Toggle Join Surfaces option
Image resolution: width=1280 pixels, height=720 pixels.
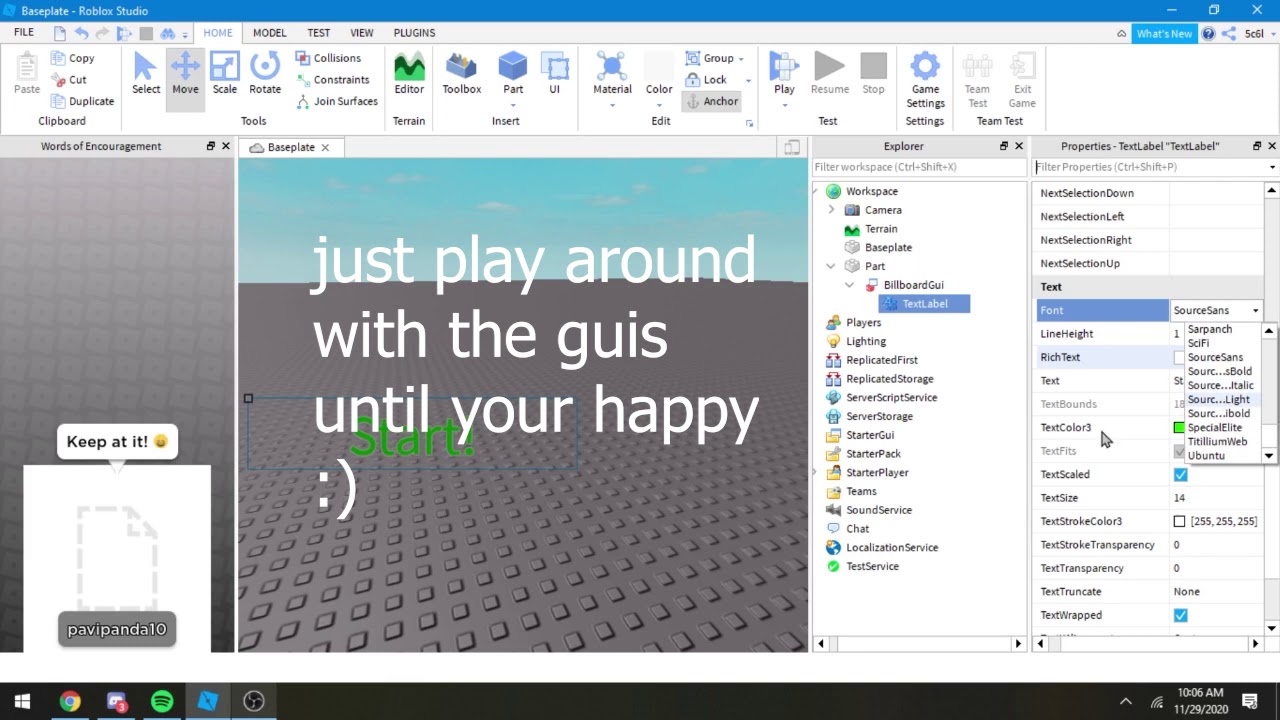337,101
